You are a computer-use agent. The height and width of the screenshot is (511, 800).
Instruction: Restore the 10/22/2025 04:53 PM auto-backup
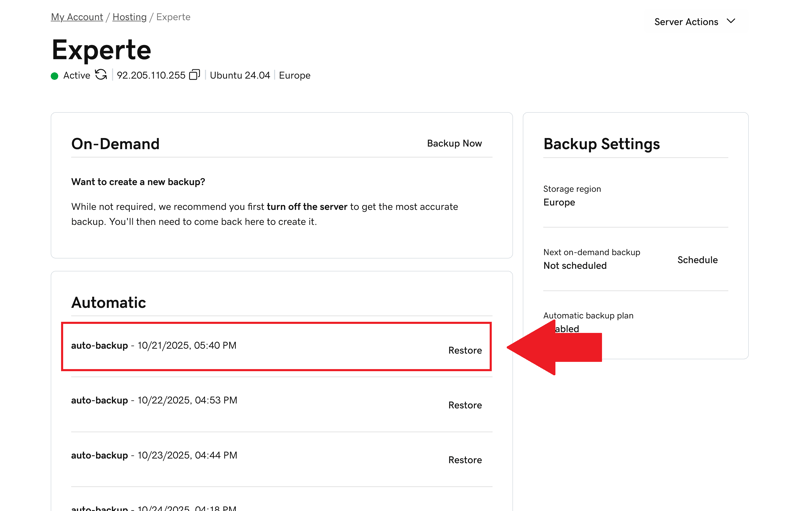point(465,406)
